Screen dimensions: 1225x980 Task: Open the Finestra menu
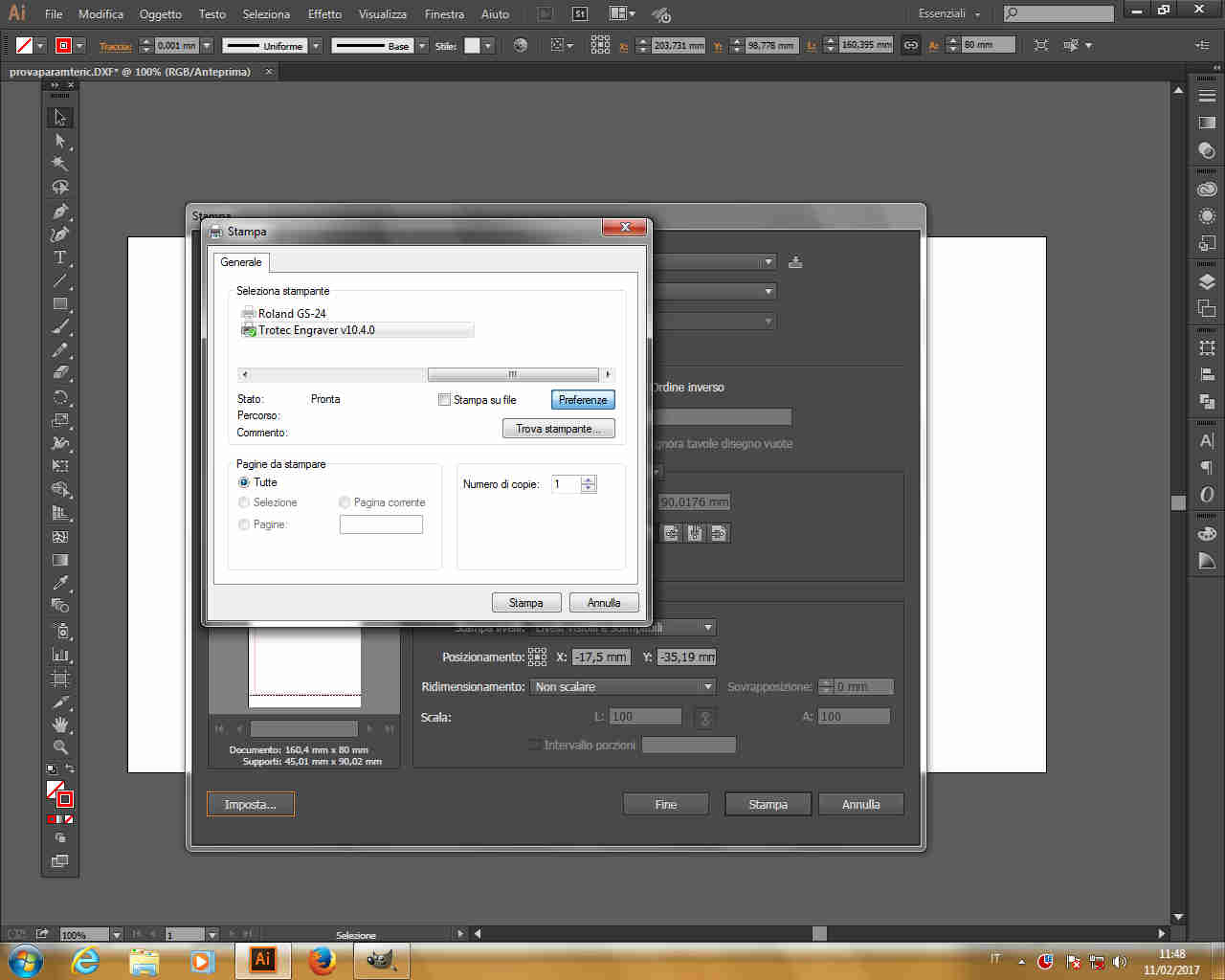444,13
